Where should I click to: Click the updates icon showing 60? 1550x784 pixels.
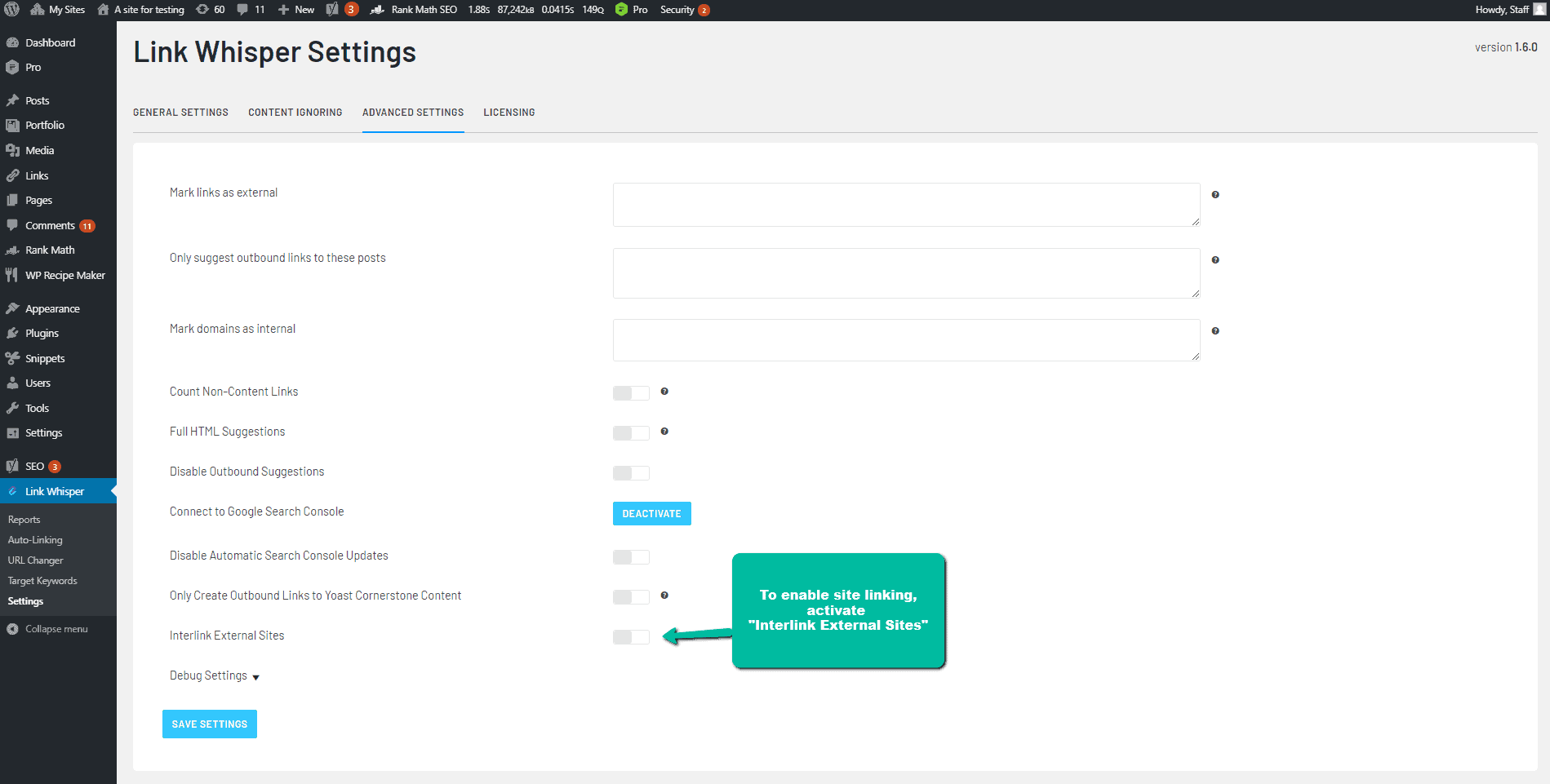pos(211,10)
